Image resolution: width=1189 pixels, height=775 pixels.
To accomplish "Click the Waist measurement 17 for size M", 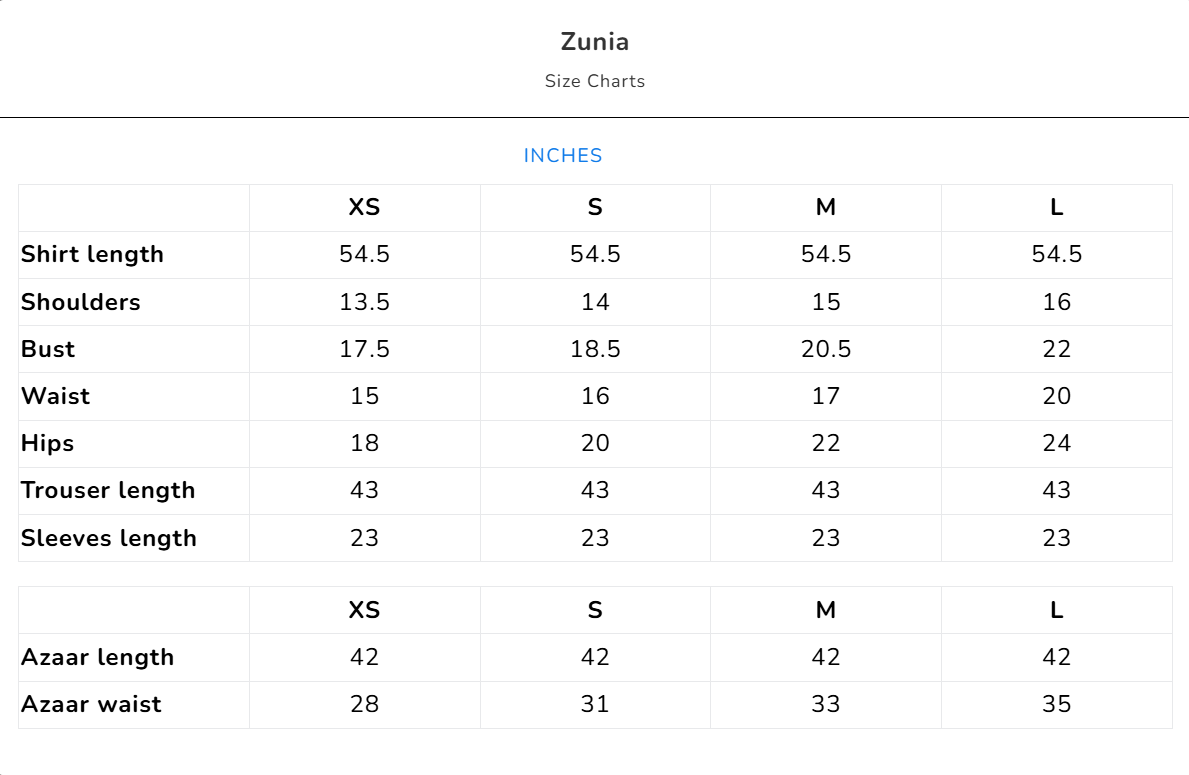I will pos(826,396).
